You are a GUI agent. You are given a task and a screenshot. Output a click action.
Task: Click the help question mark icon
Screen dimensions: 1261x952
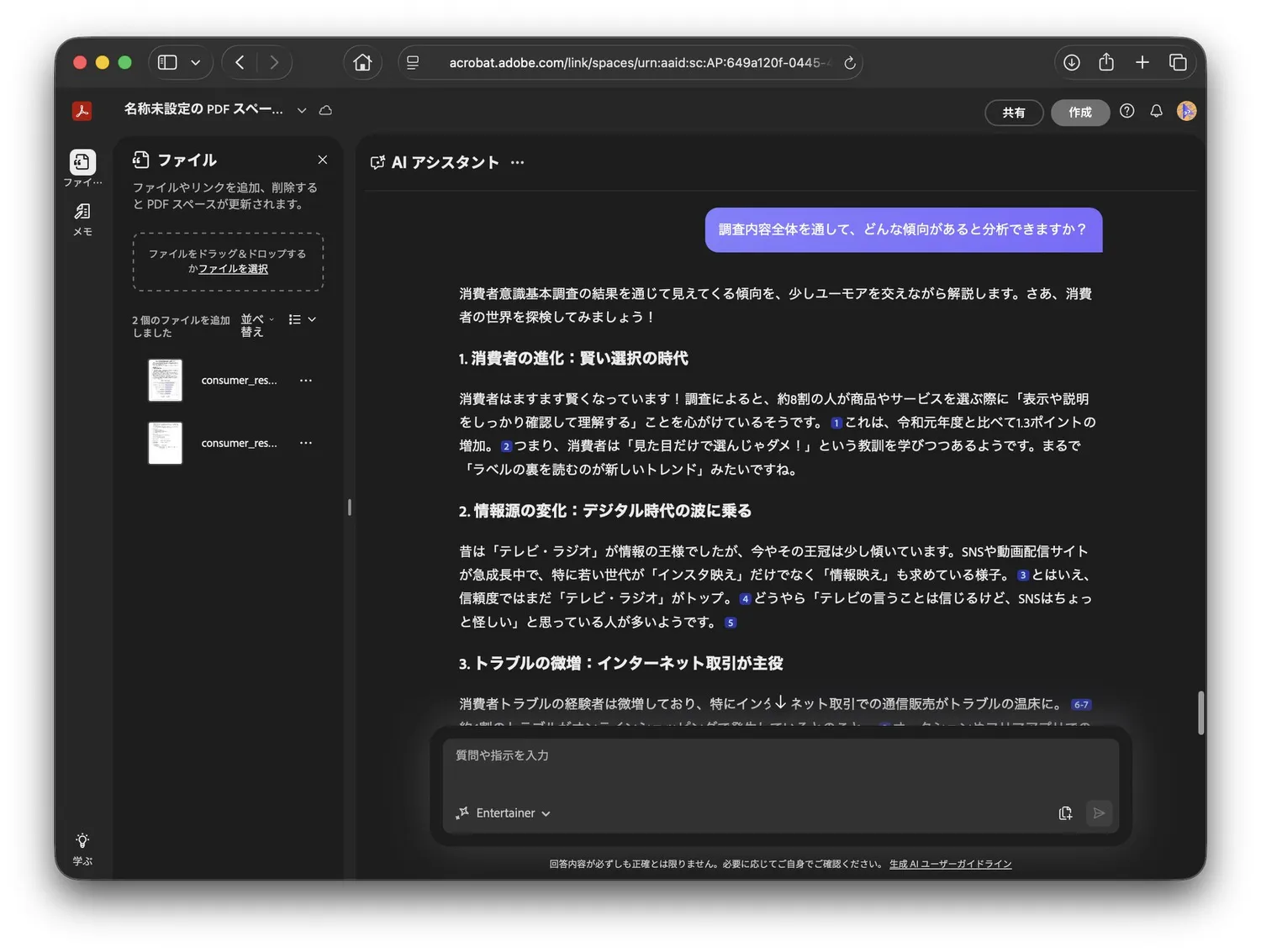(1126, 111)
